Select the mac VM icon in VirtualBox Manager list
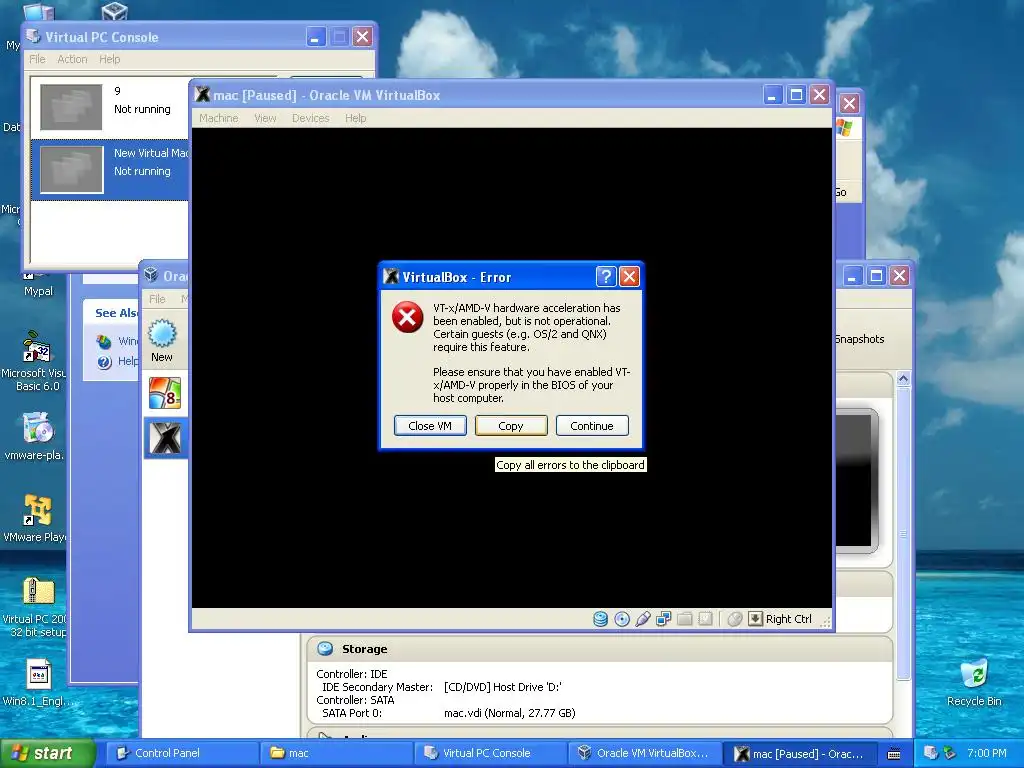Viewport: 1024px width, 768px height. (165, 437)
